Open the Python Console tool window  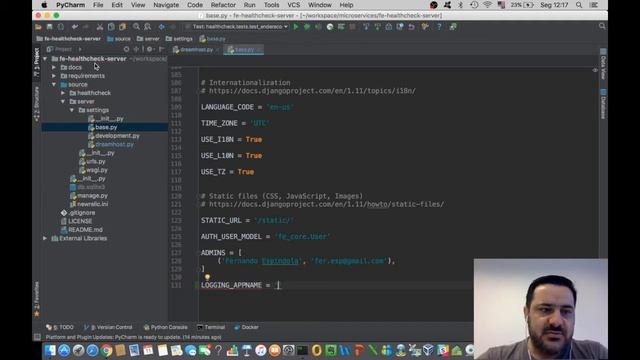point(165,327)
